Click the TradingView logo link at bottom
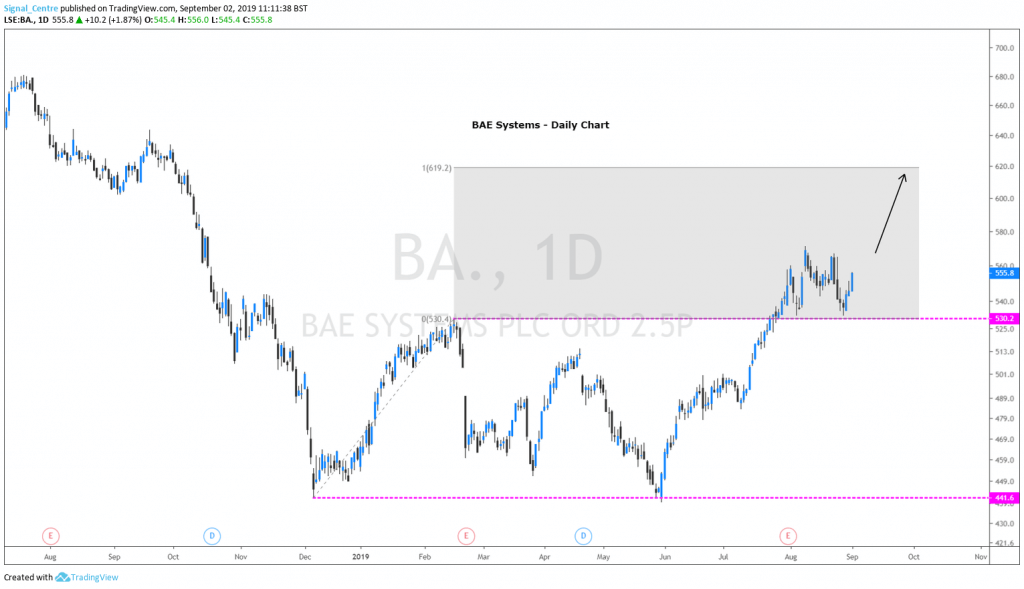 coord(87,577)
